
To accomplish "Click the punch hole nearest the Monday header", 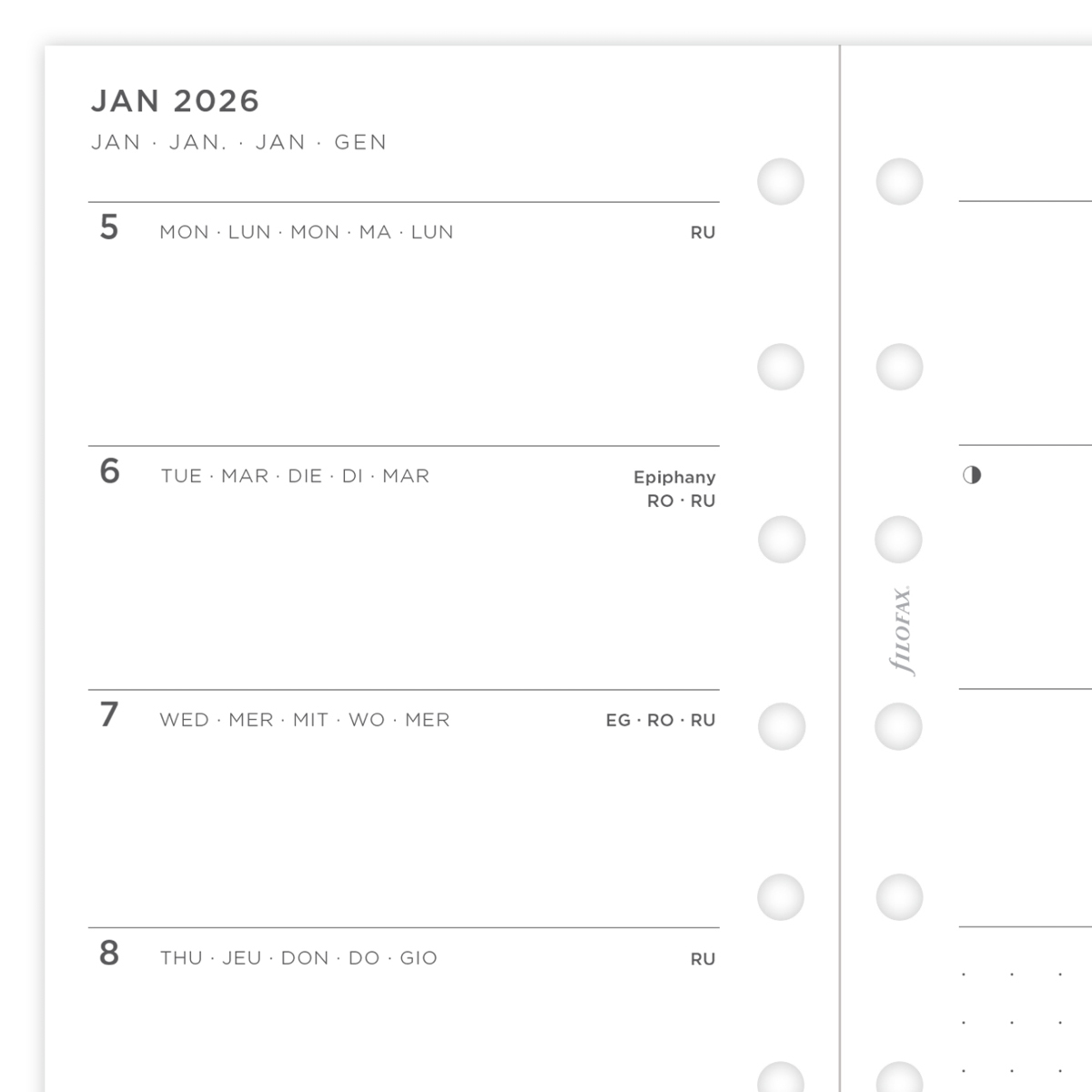I will coord(781,181).
